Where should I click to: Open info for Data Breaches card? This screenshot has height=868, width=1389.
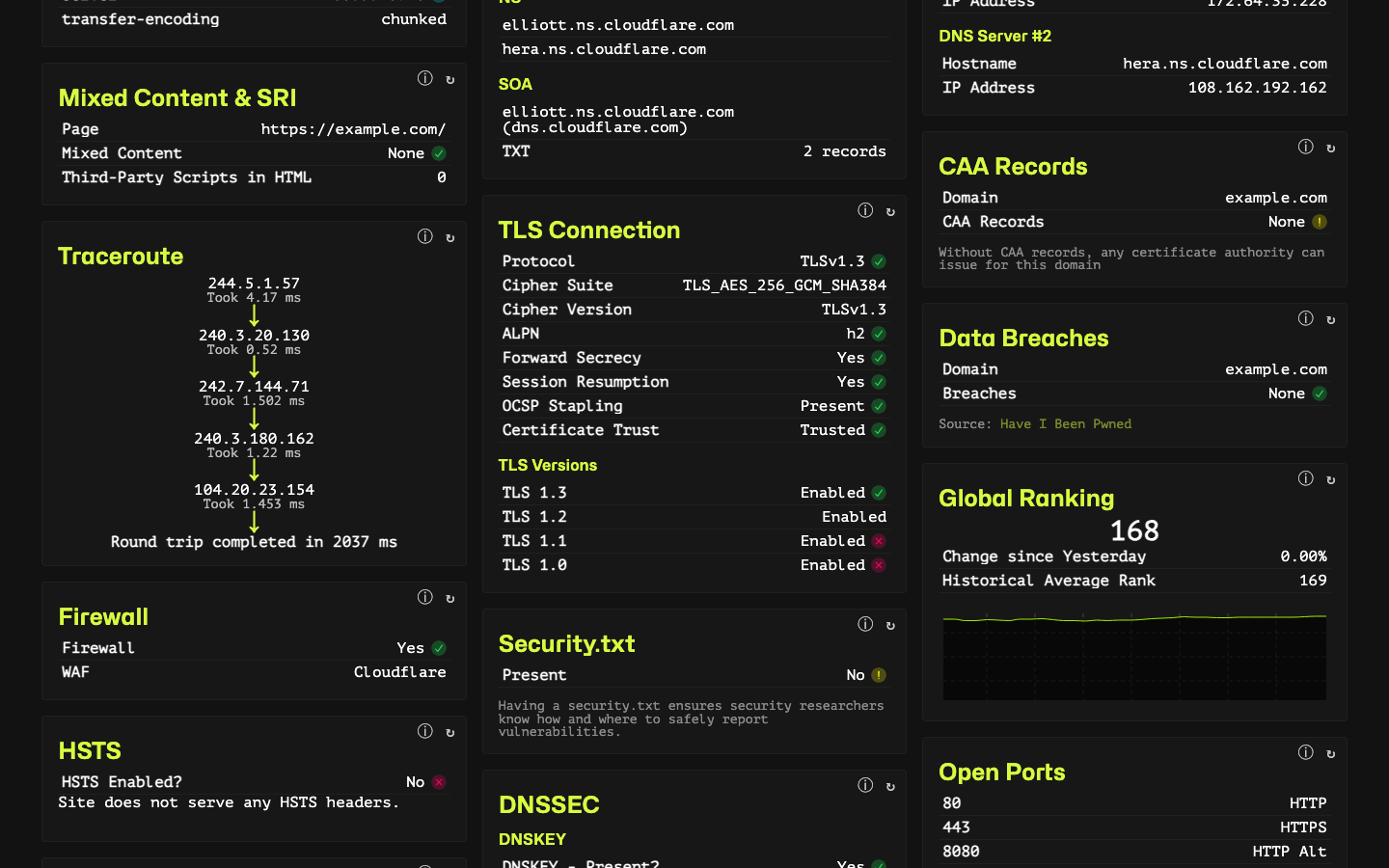click(x=1305, y=318)
